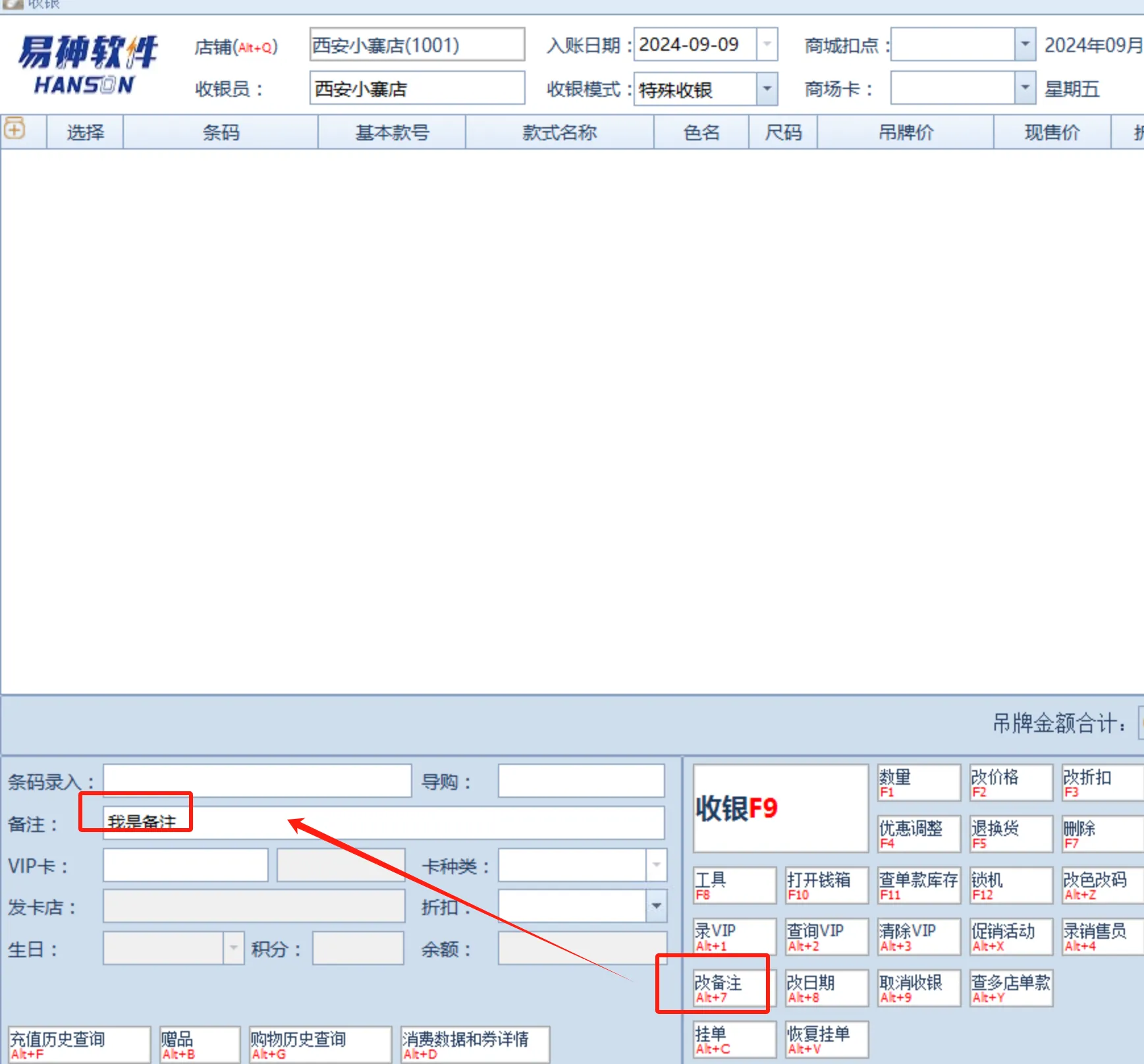Open the 商场卡 dropdown
The height and width of the screenshot is (1064, 1144).
coord(1024,88)
